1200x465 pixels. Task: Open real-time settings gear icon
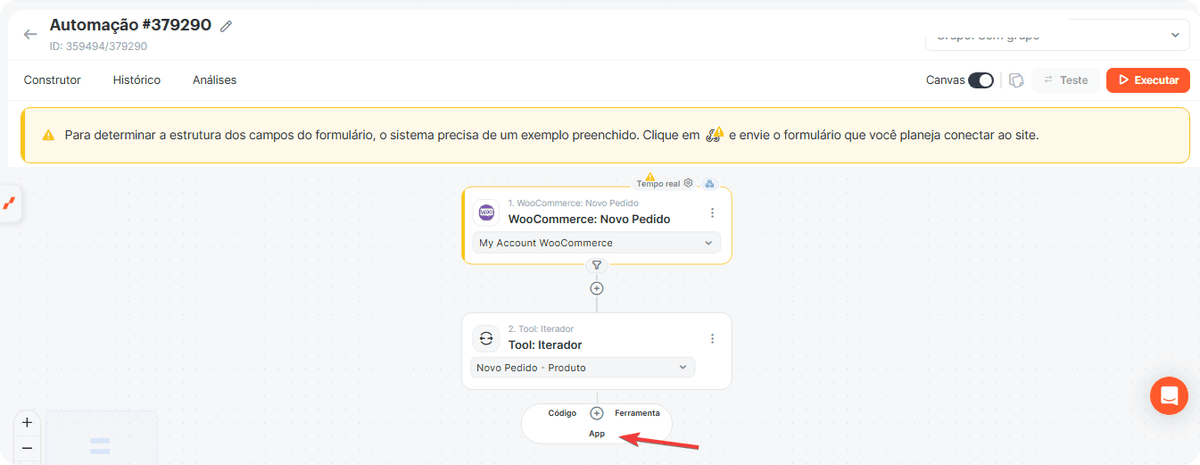pos(688,183)
